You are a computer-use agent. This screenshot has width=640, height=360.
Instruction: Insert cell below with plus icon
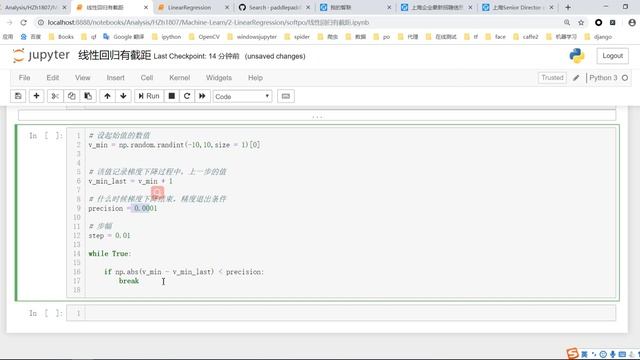(x=36, y=96)
